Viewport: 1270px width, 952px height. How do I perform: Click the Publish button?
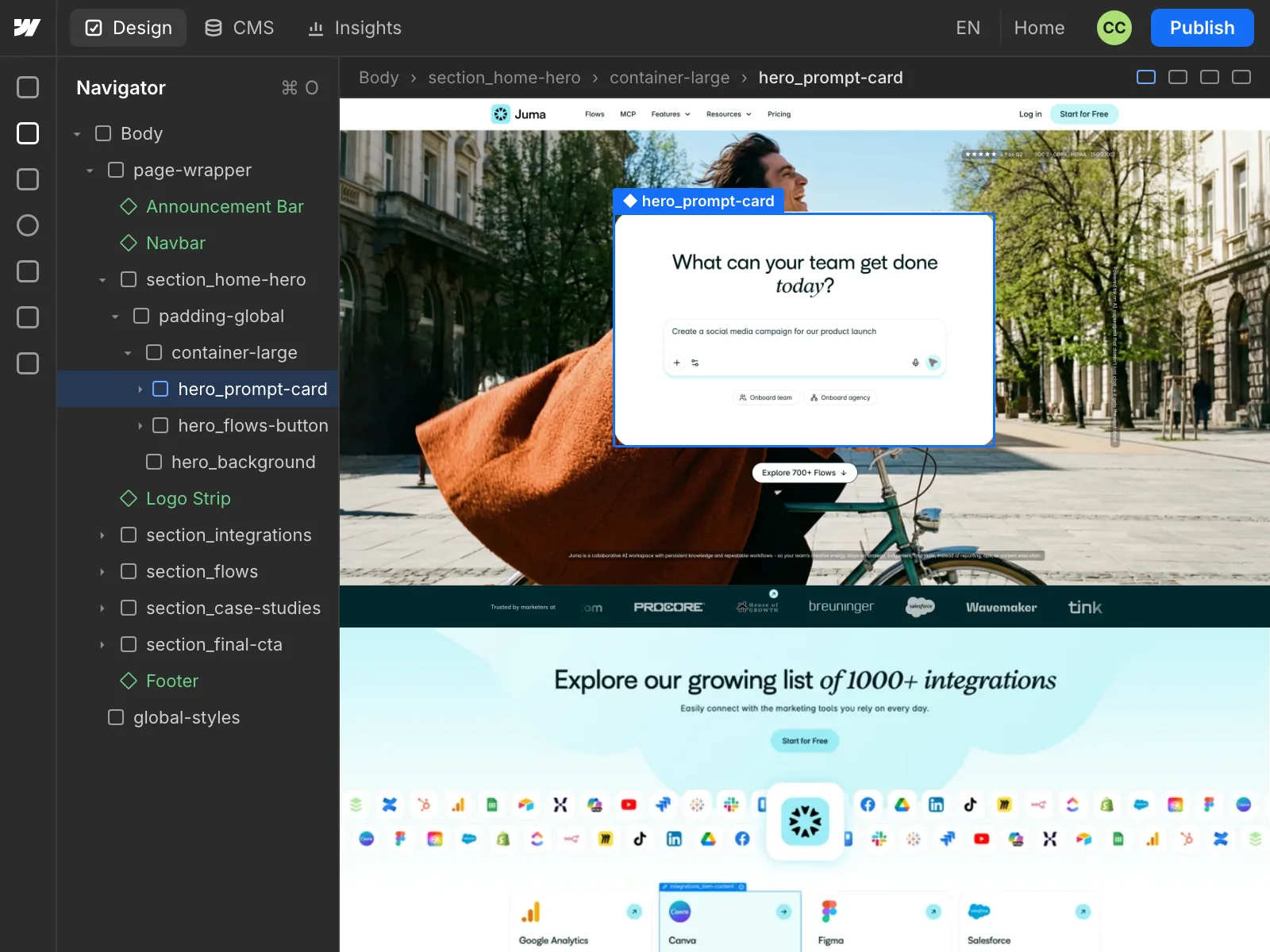click(x=1202, y=28)
